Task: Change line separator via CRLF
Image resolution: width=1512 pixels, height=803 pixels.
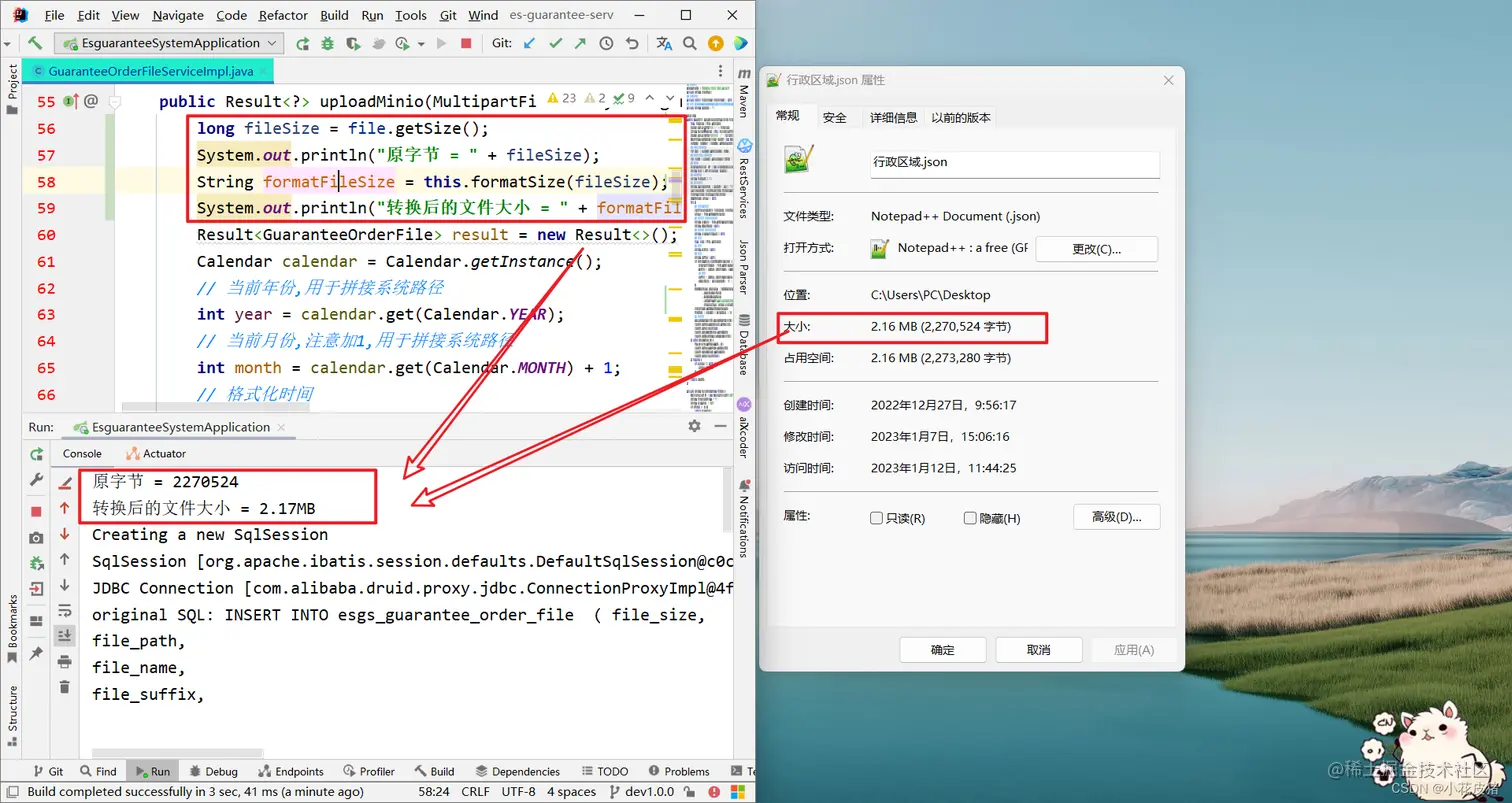Action: [x=475, y=791]
